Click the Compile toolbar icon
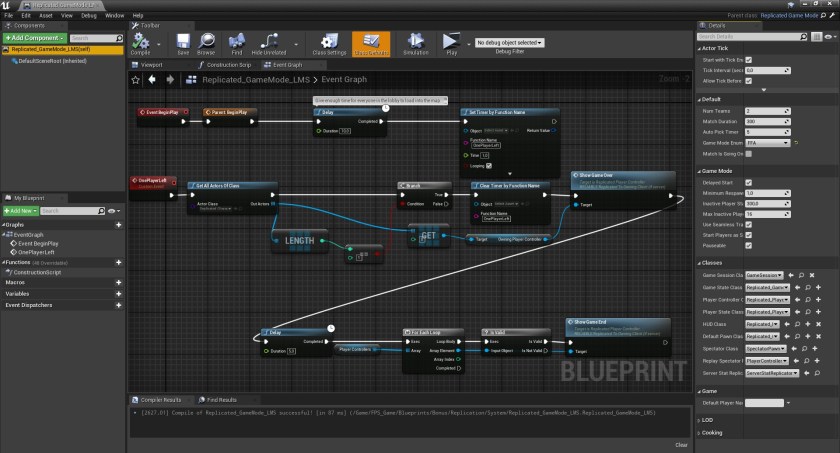Screen dimensions: 840x453 [140, 43]
